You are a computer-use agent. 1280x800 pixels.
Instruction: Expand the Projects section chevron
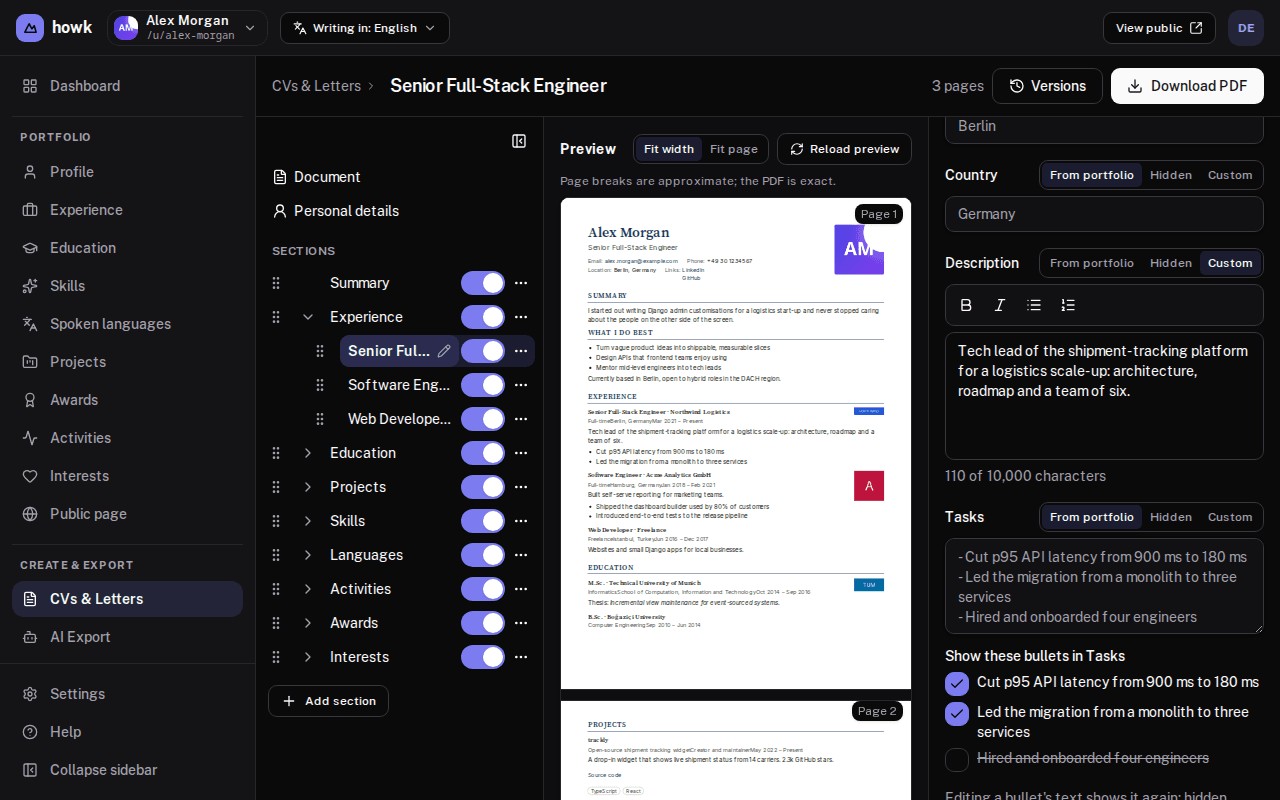(308, 487)
